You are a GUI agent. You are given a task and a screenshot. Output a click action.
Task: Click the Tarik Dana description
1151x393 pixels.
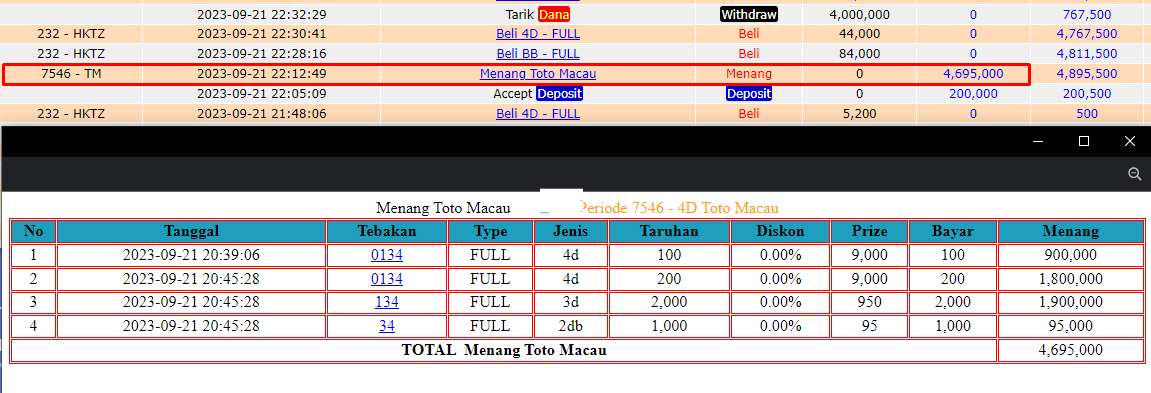click(x=538, y=14)
